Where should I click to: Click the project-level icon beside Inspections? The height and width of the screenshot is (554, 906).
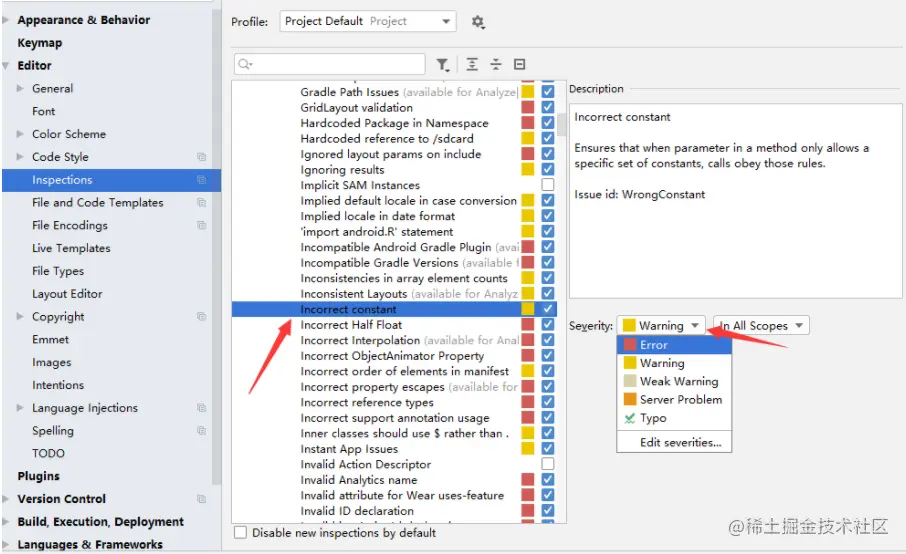(201, 180)
